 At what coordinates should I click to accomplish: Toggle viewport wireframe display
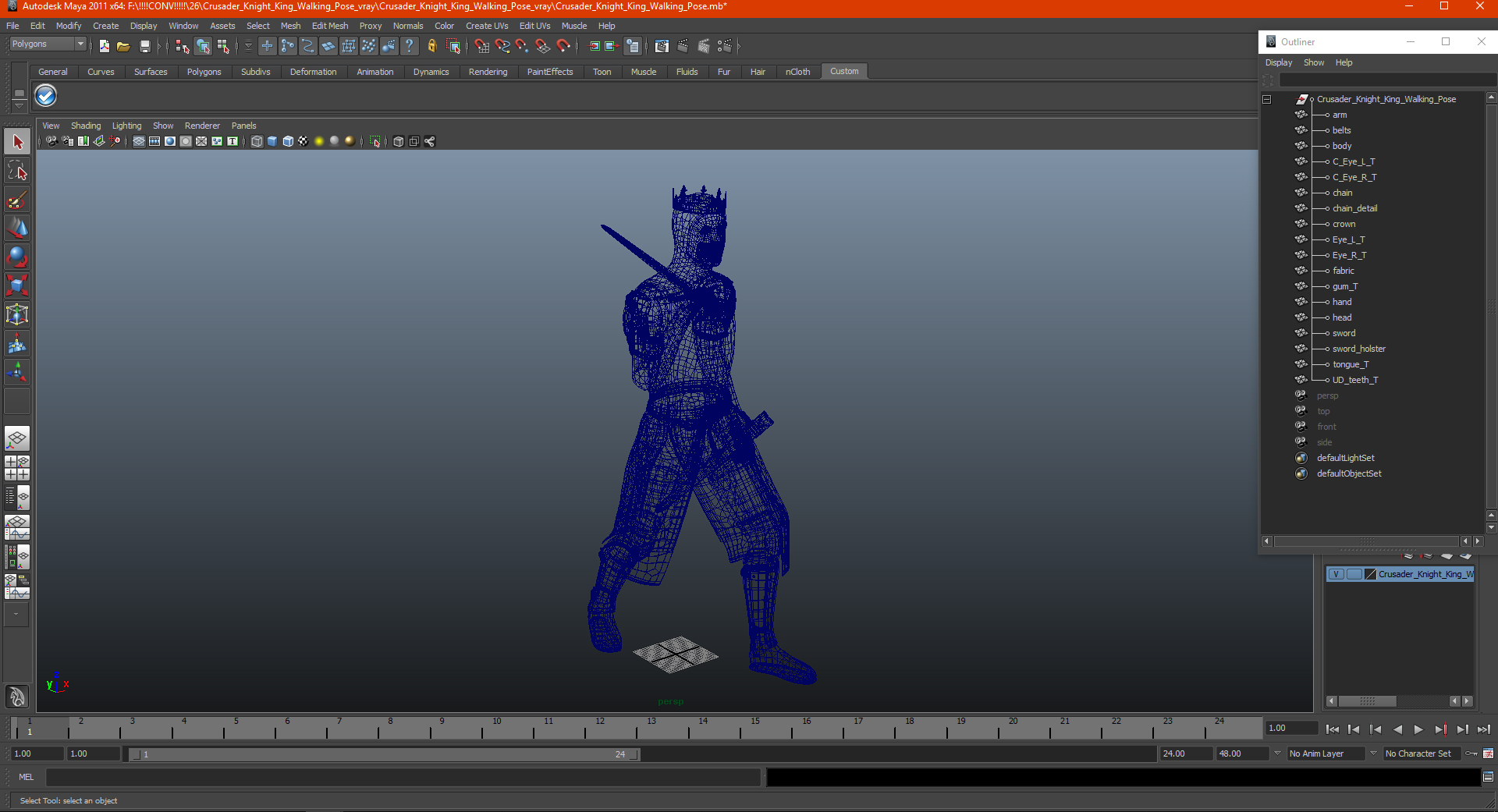257,141
